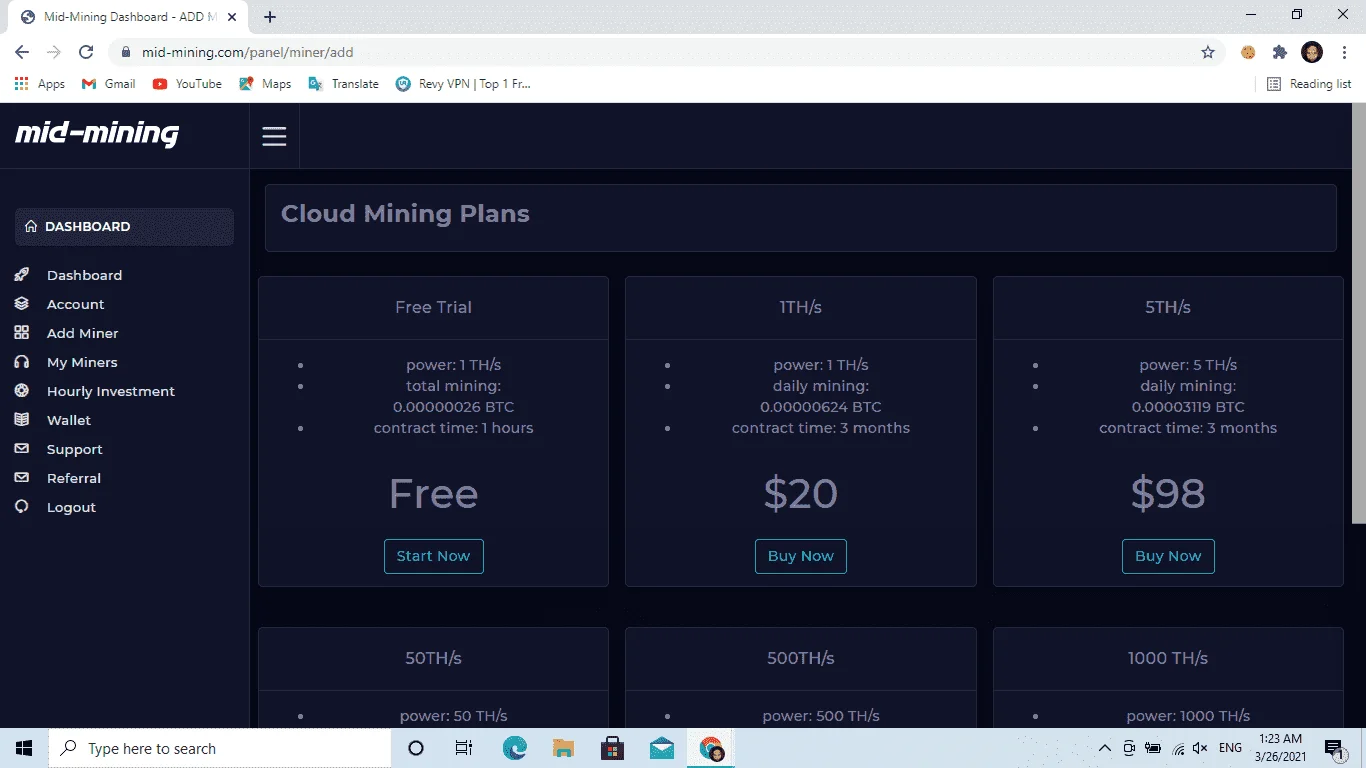Go back to the previous page

pos(22,52)
